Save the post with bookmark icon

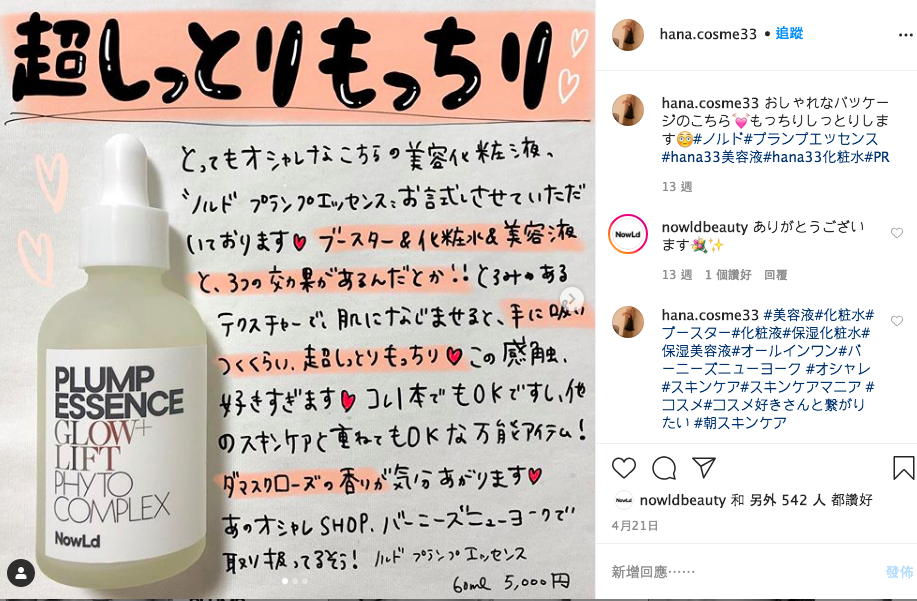click(904, 468)
